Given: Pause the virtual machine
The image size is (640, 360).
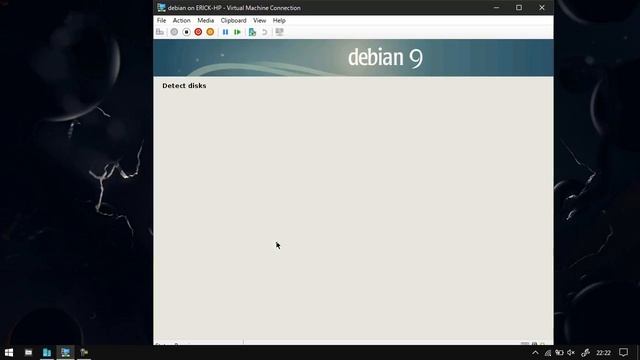Looking at the screenshot, I should point(225,32).
